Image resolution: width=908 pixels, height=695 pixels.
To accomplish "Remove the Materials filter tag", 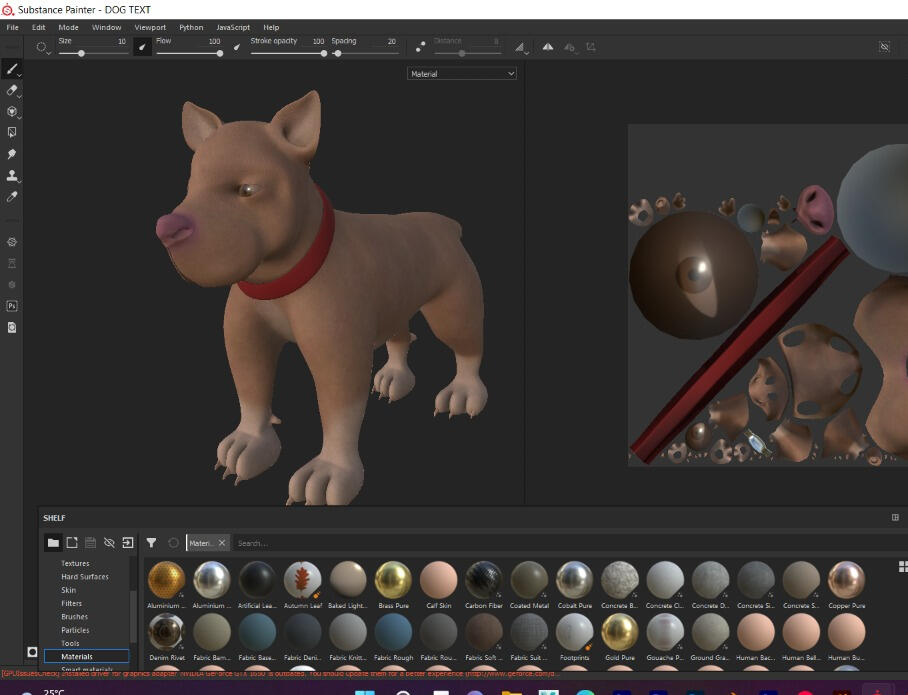I will (222, 543).
